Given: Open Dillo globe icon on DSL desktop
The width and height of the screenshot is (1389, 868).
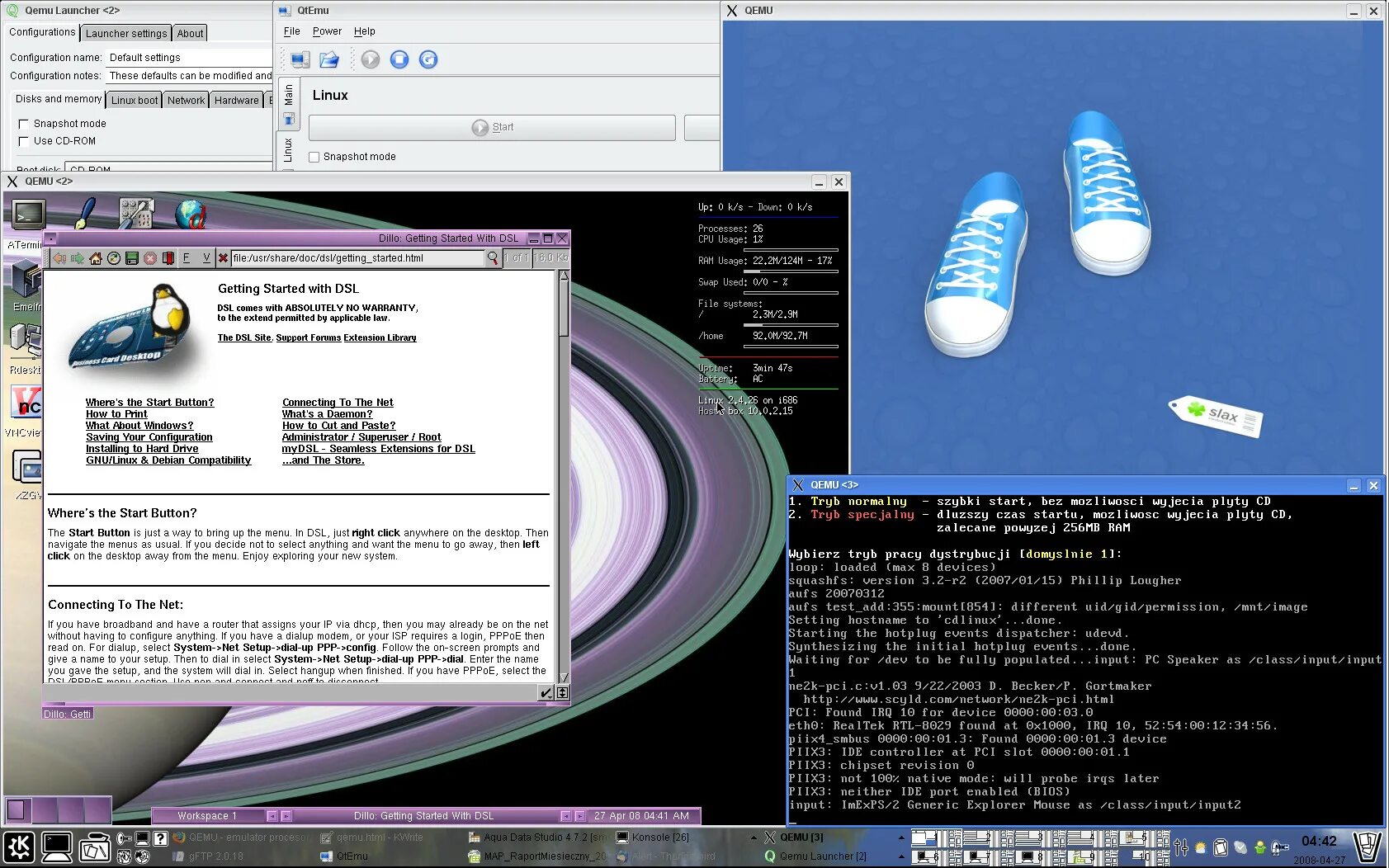Looking at the screenshot, I should point(191,214).
